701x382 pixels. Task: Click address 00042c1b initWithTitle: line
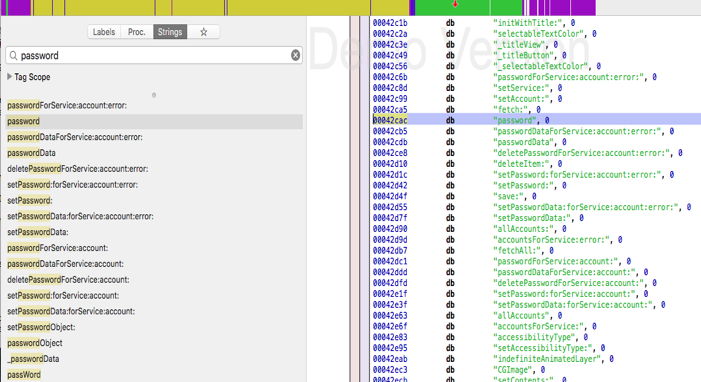(x=390, y=23)
